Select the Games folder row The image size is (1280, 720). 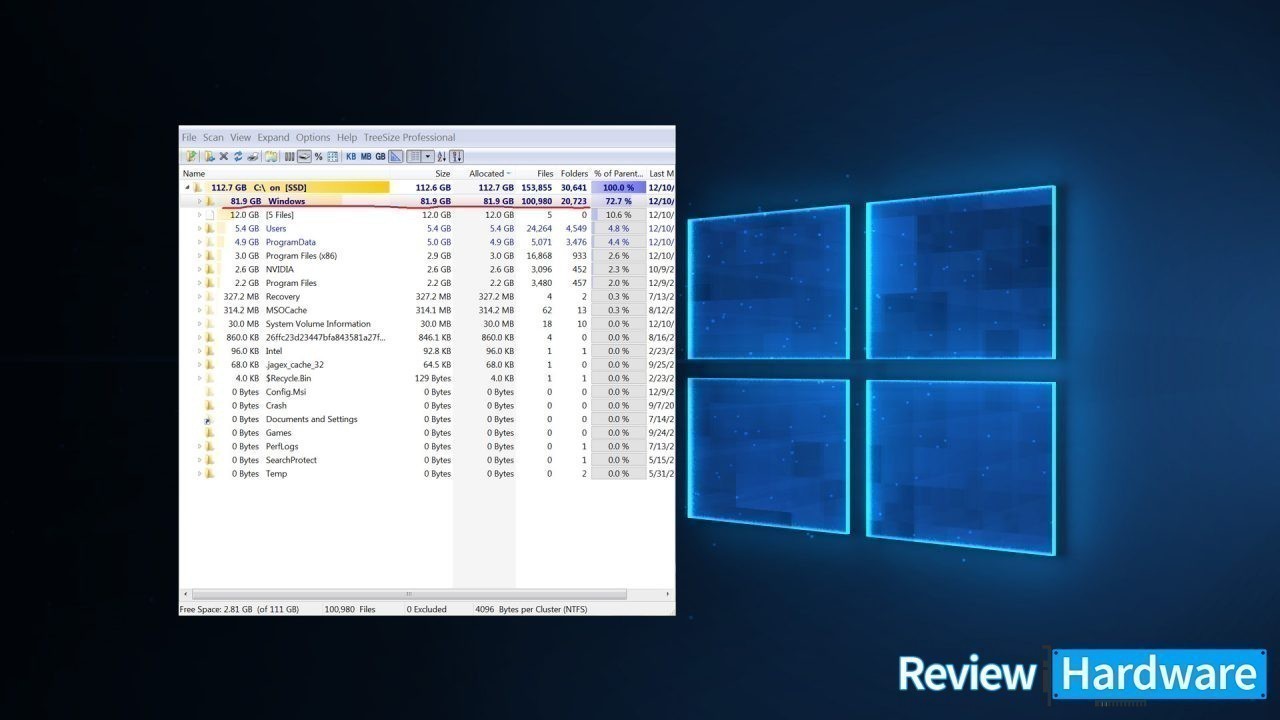[x=427, y=433]
